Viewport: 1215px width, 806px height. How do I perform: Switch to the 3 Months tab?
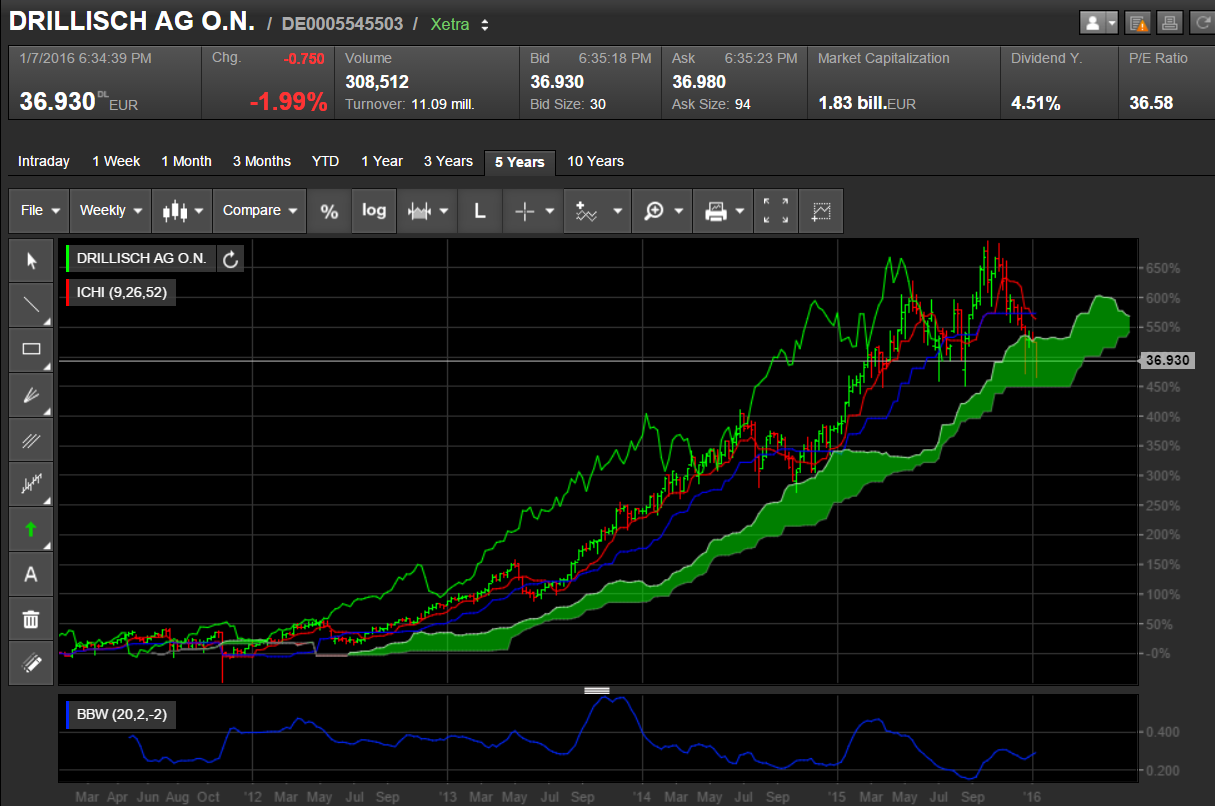tap(262, 162)
